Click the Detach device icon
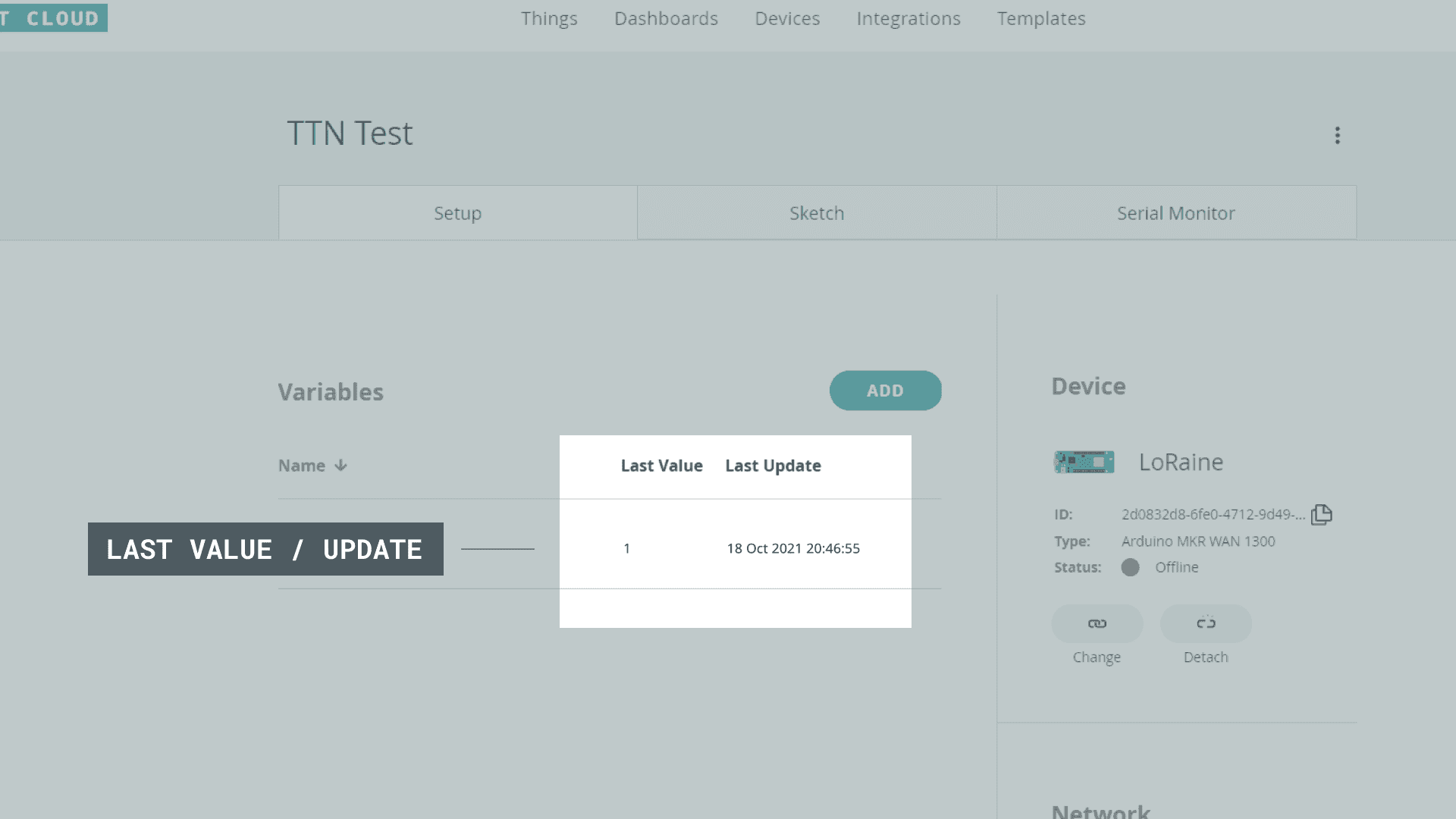This screenshot has height=819, width=1456. click(x=1206, y=623)
